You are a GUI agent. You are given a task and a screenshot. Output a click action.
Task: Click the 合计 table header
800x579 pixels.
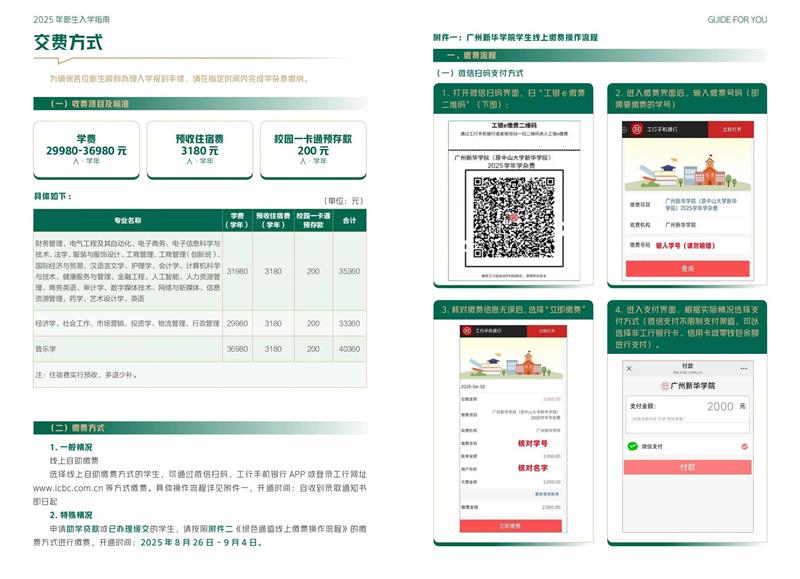pyautogui.click(x=349, y=220)
